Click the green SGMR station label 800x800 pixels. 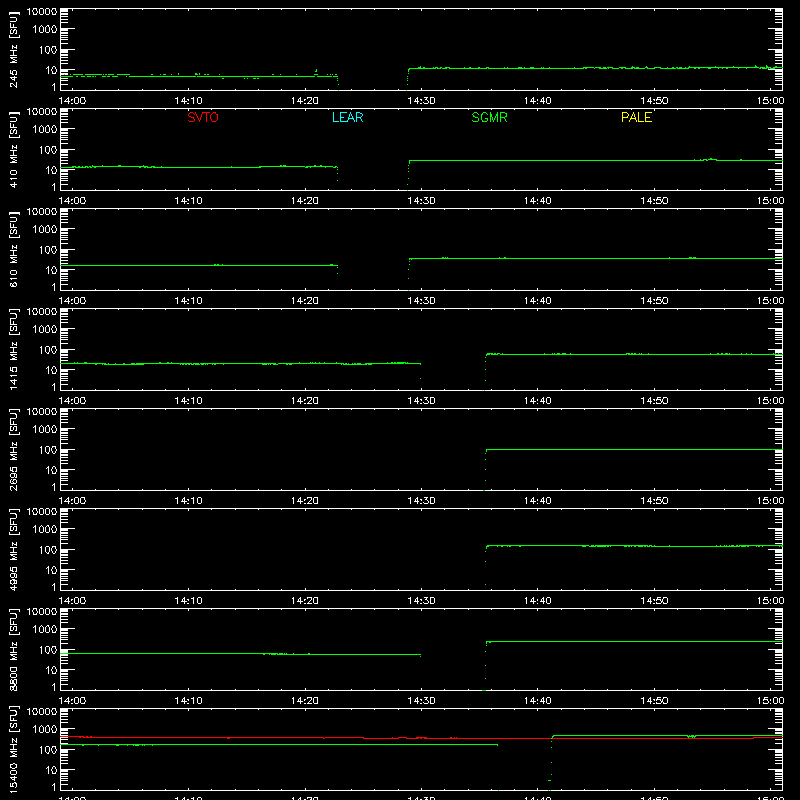[x=489, y=117]
